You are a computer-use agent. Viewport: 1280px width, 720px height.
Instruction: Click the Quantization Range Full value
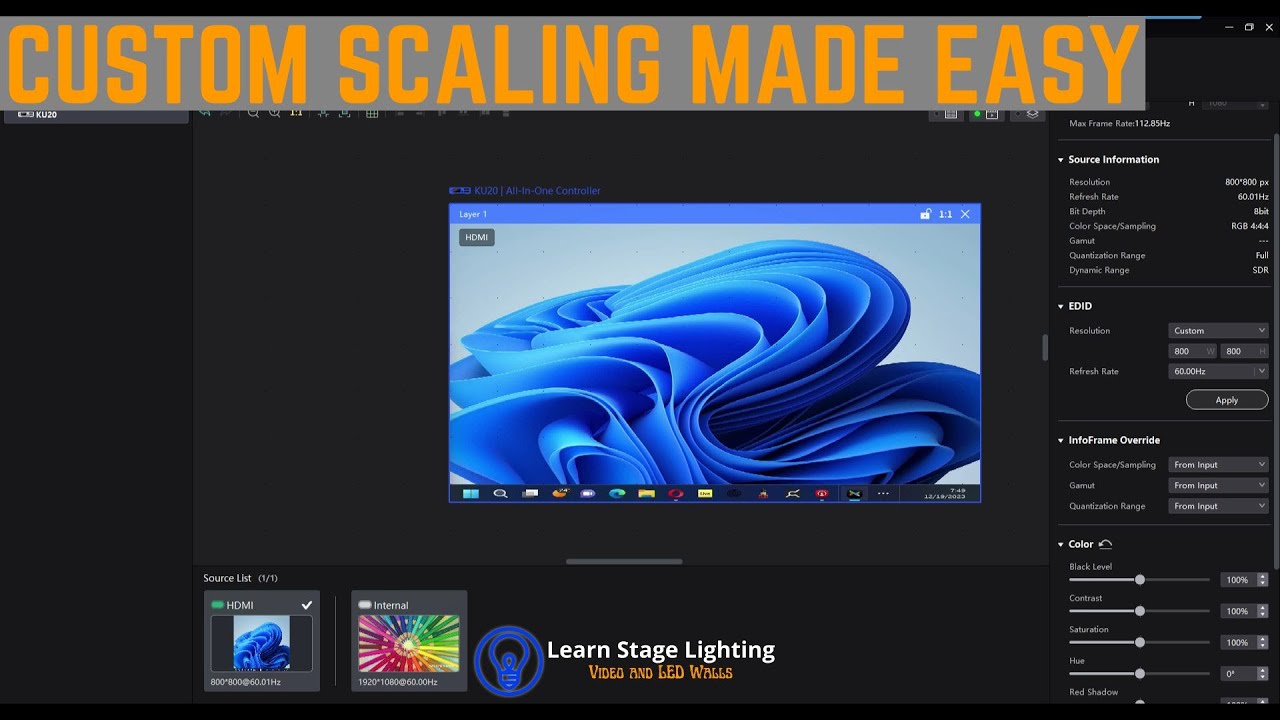[1262, 255]
